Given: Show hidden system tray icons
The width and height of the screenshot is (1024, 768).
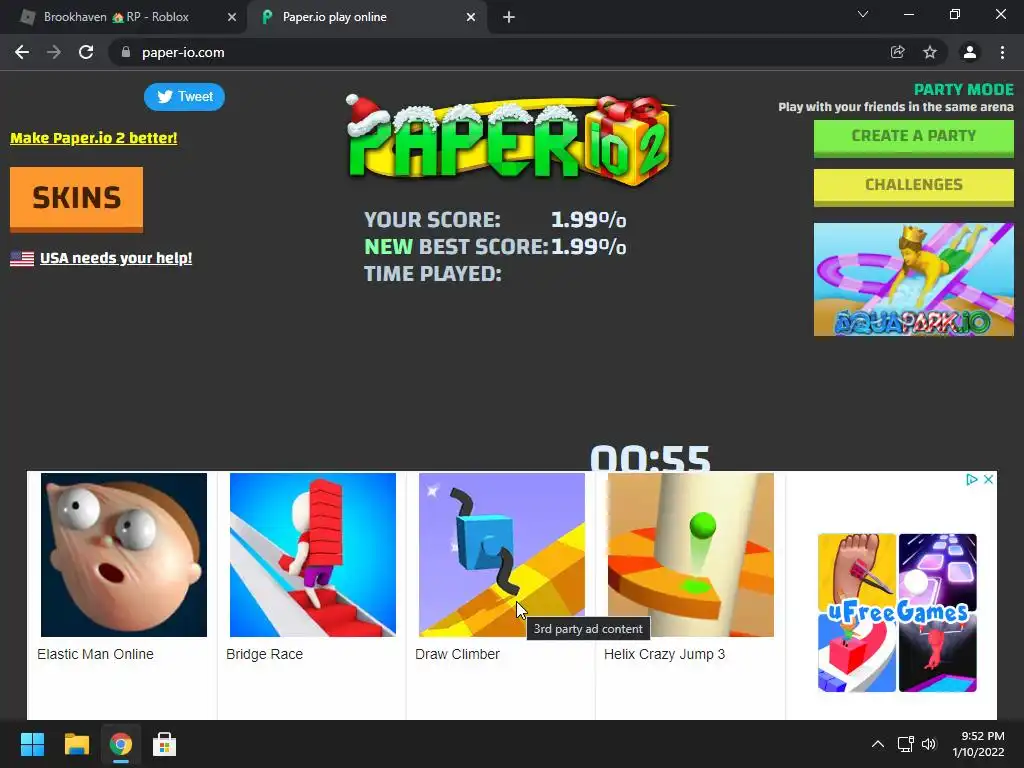Looking at the screenshot, I should tap(878, 744).
